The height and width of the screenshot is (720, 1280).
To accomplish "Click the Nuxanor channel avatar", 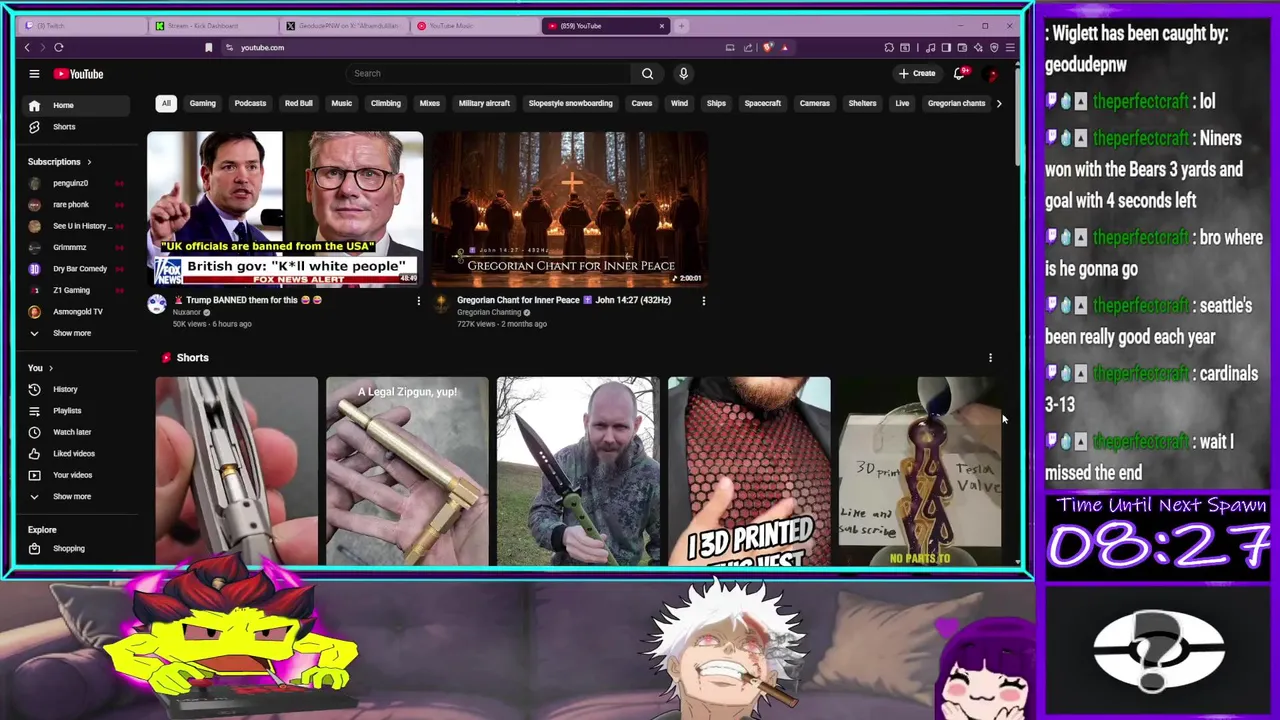I will [157, 305].
